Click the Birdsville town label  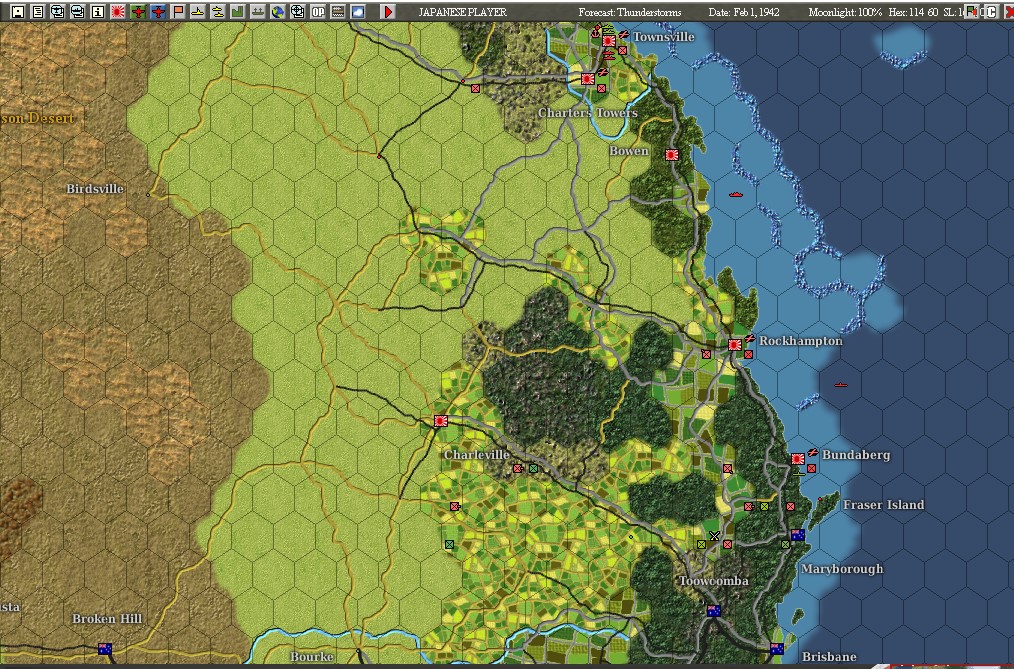coord(95,189)
